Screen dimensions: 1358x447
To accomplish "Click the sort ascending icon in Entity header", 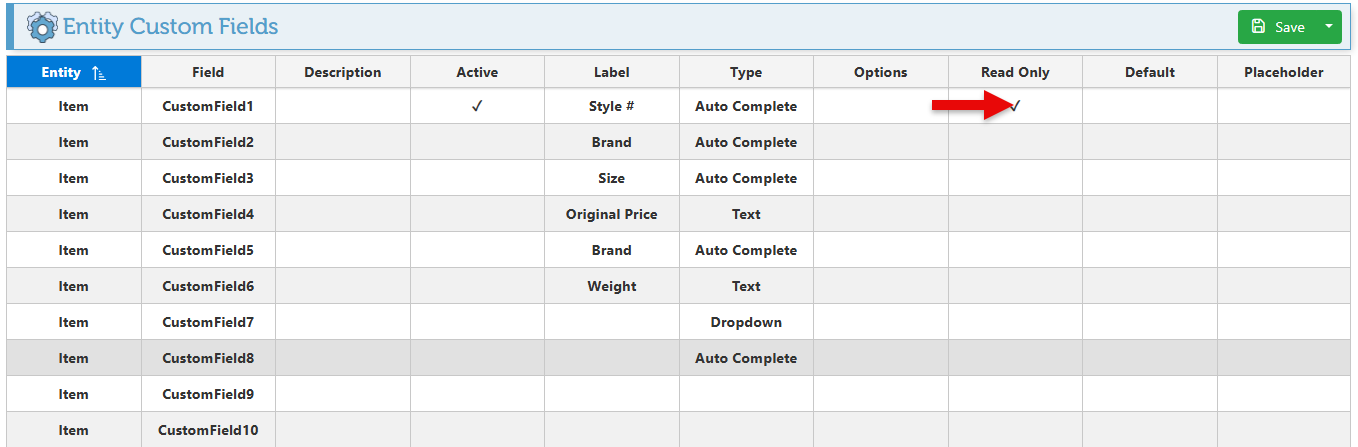I will (x=99, y=72).
